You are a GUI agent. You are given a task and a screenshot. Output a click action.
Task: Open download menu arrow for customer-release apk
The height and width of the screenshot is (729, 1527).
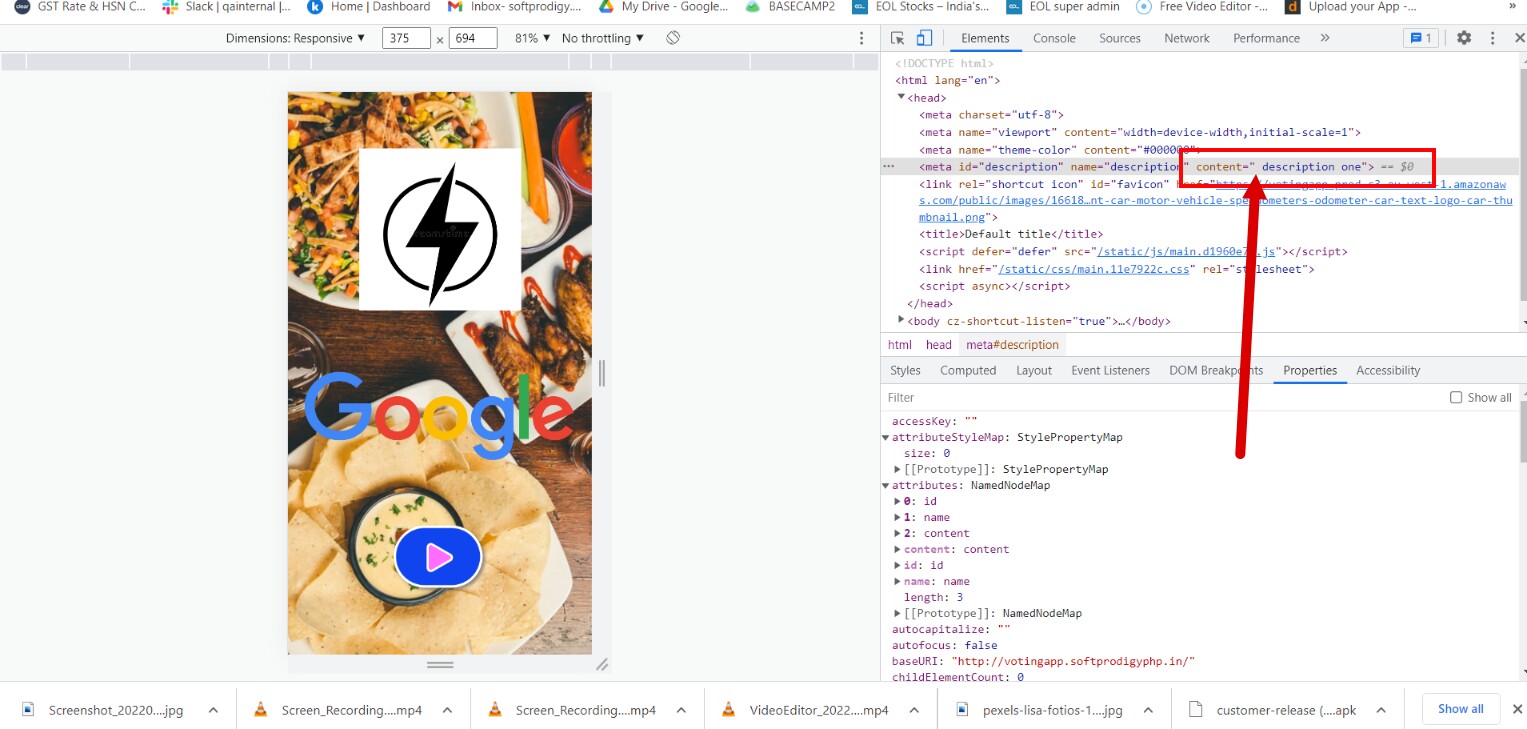[x=1382, y=710]
